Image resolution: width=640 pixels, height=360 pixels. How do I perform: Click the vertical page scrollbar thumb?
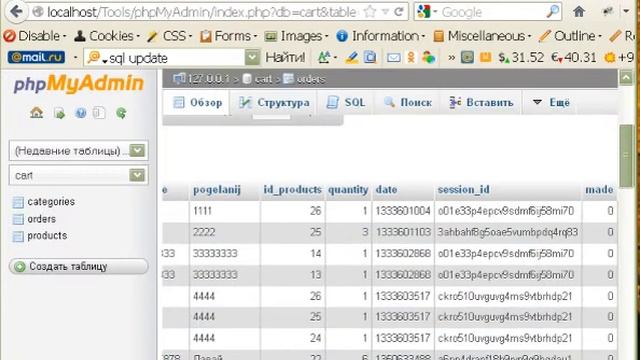[x=626, y=156]
